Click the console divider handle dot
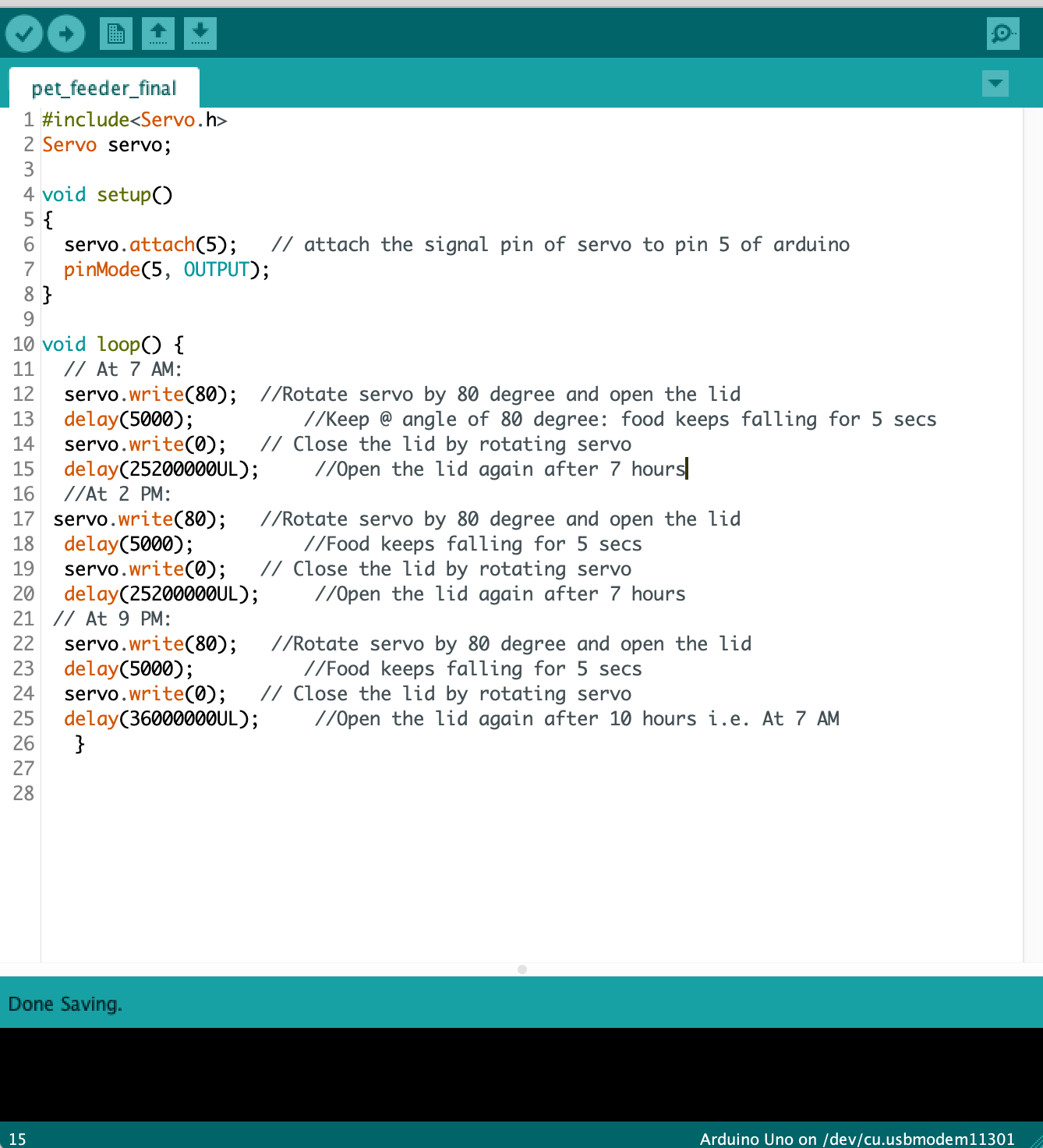1043x1148 pixels. pyautogui.click(x=522, y=969)
